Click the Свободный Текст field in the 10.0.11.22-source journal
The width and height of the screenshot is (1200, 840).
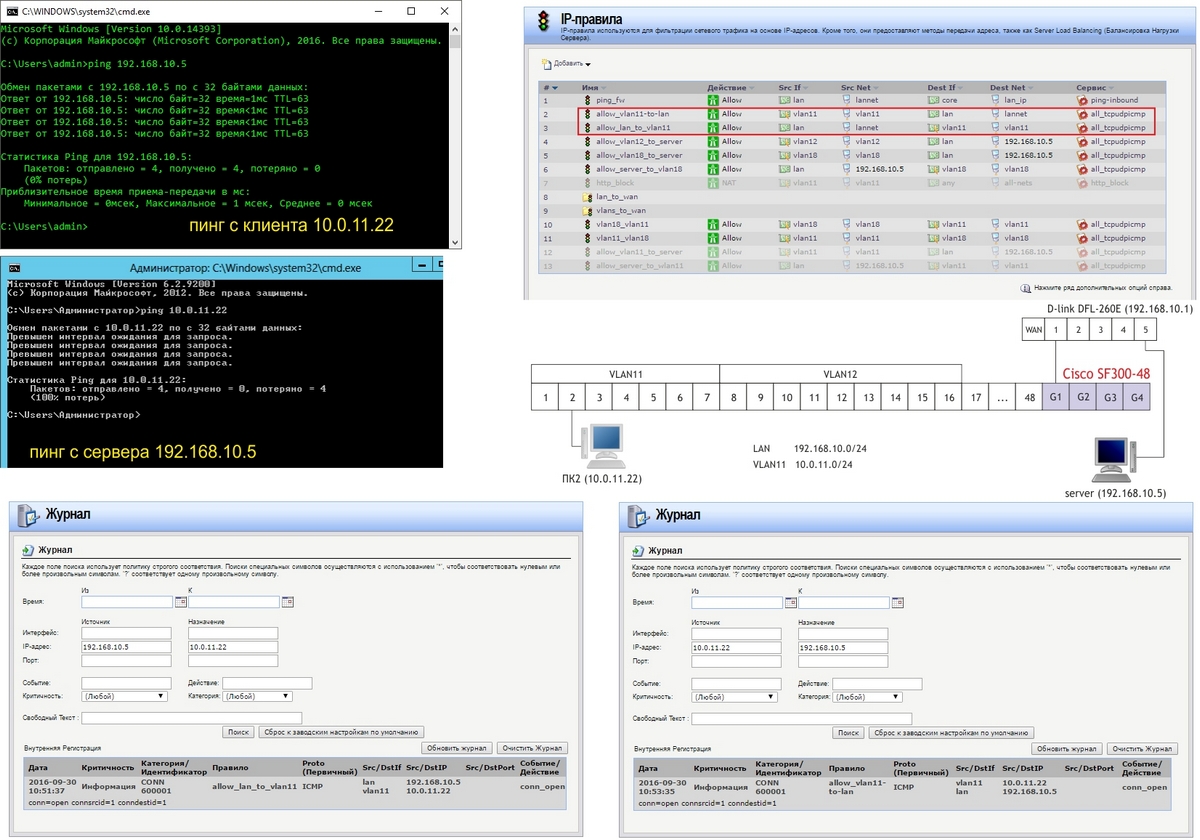[801, 719]
